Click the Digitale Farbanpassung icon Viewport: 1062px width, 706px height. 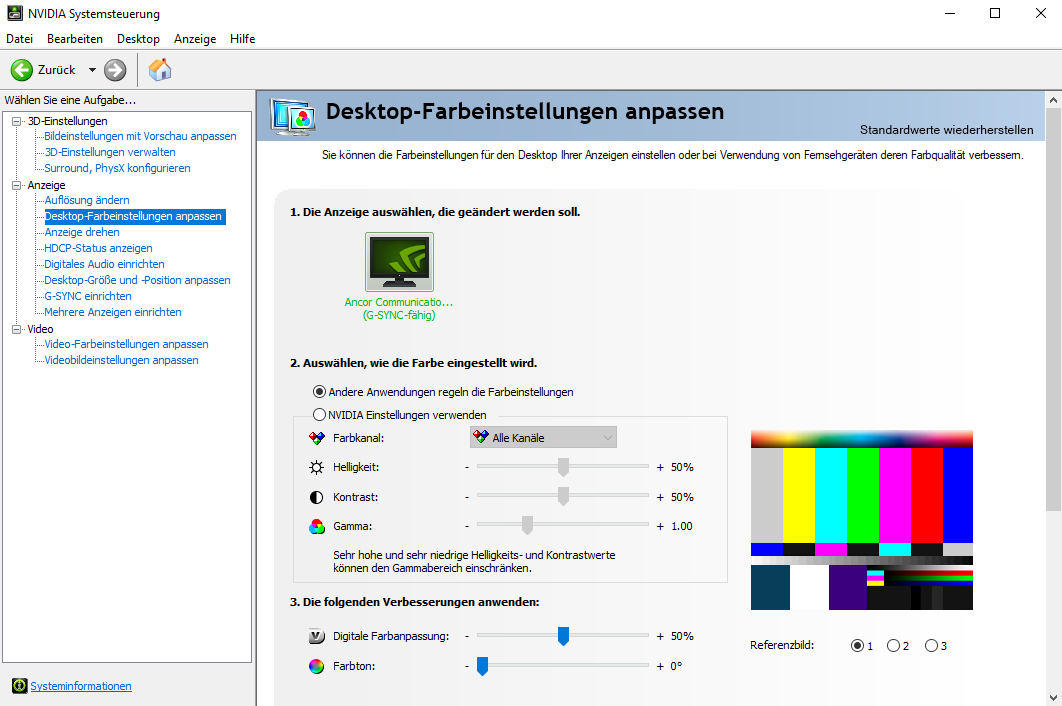(316, 636)
